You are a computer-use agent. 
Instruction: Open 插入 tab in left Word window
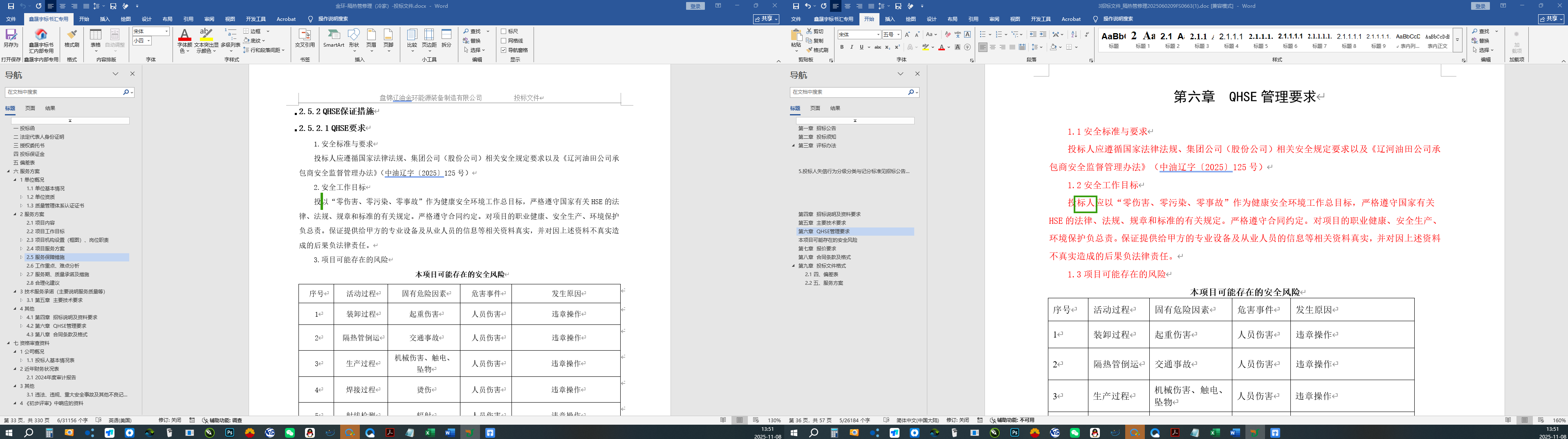(105, 19)
